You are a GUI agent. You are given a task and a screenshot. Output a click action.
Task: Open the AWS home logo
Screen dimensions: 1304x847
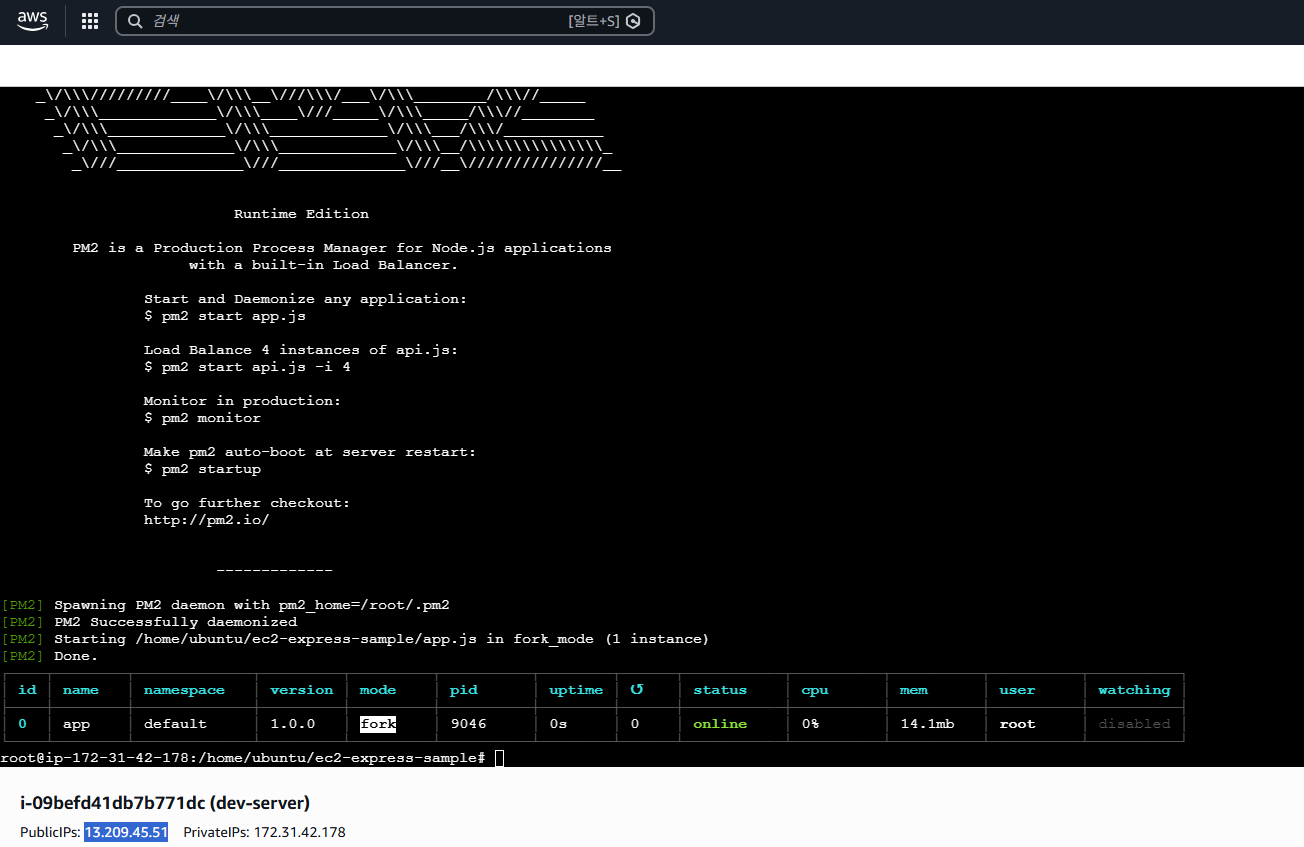[32, 21]
